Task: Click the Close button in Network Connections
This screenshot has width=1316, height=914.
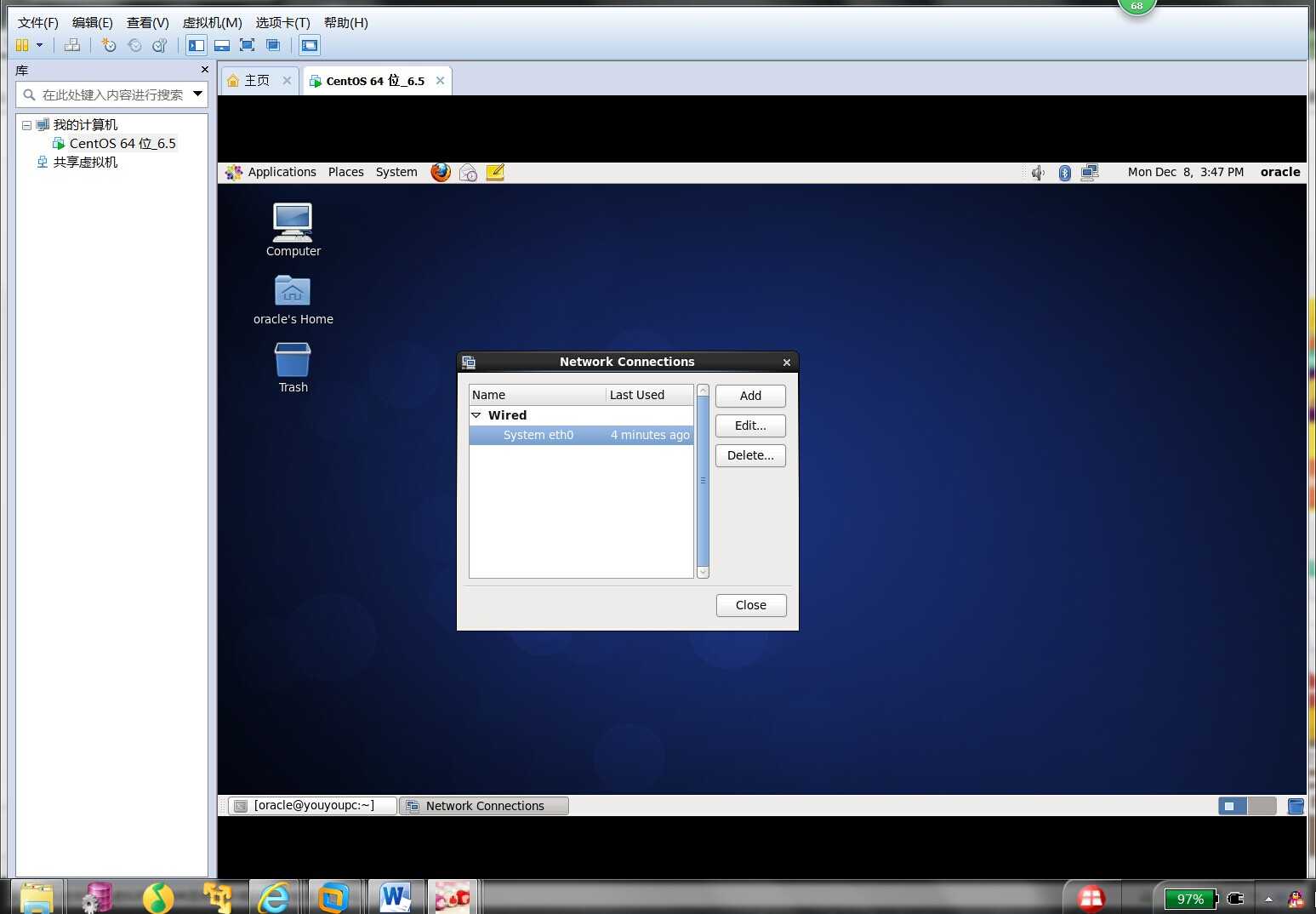Action: [x=751, y=605]
